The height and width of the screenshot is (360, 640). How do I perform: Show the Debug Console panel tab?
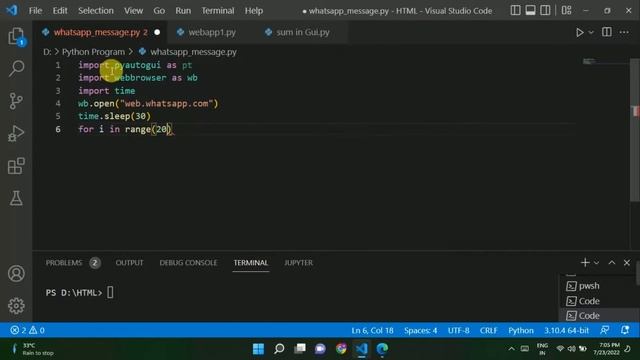point(188,263)
